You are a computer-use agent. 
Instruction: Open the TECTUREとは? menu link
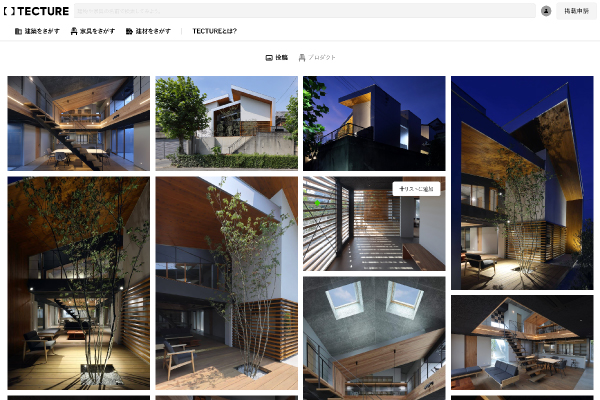pos(214,31)
